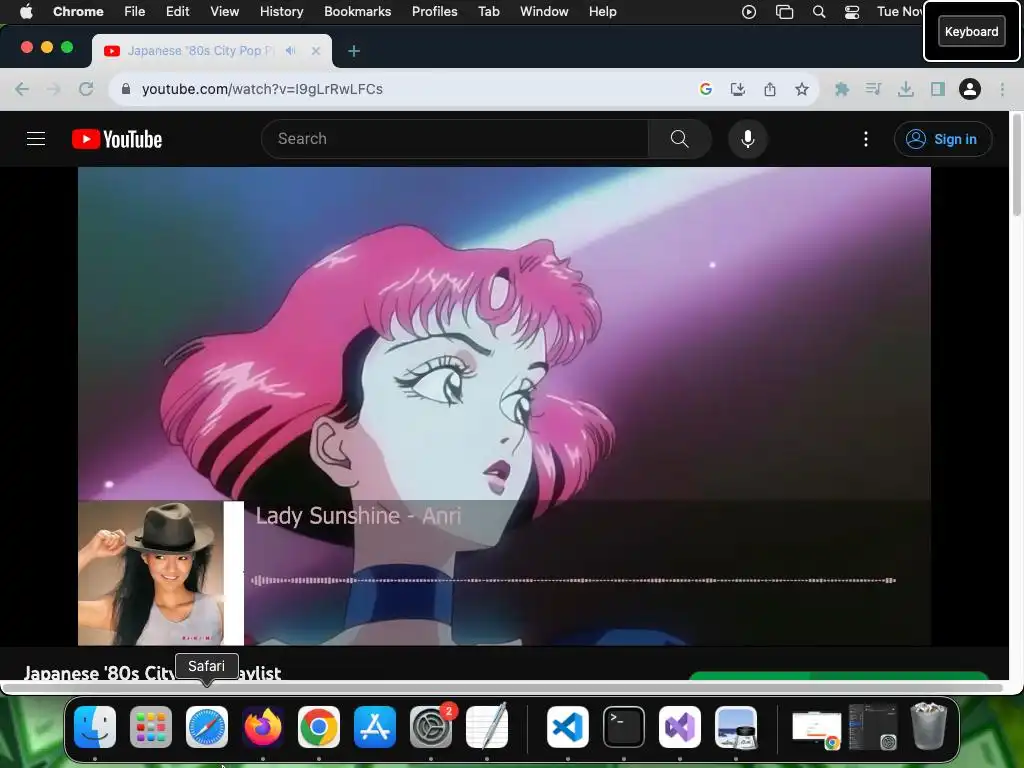Open the Chrome menu in menu bar
The width and height of the screenshot is (1024, 768).
[x=78, y=11]
